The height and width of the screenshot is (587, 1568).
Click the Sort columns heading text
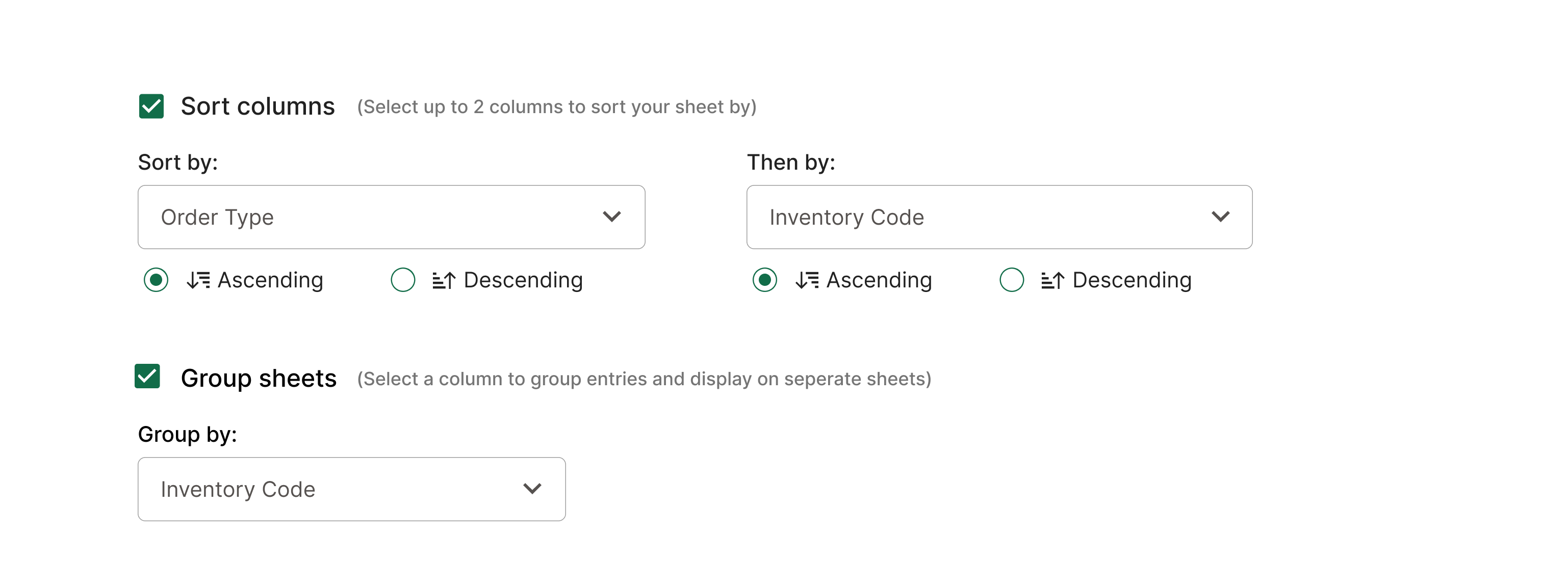click(x=258, y=106)
